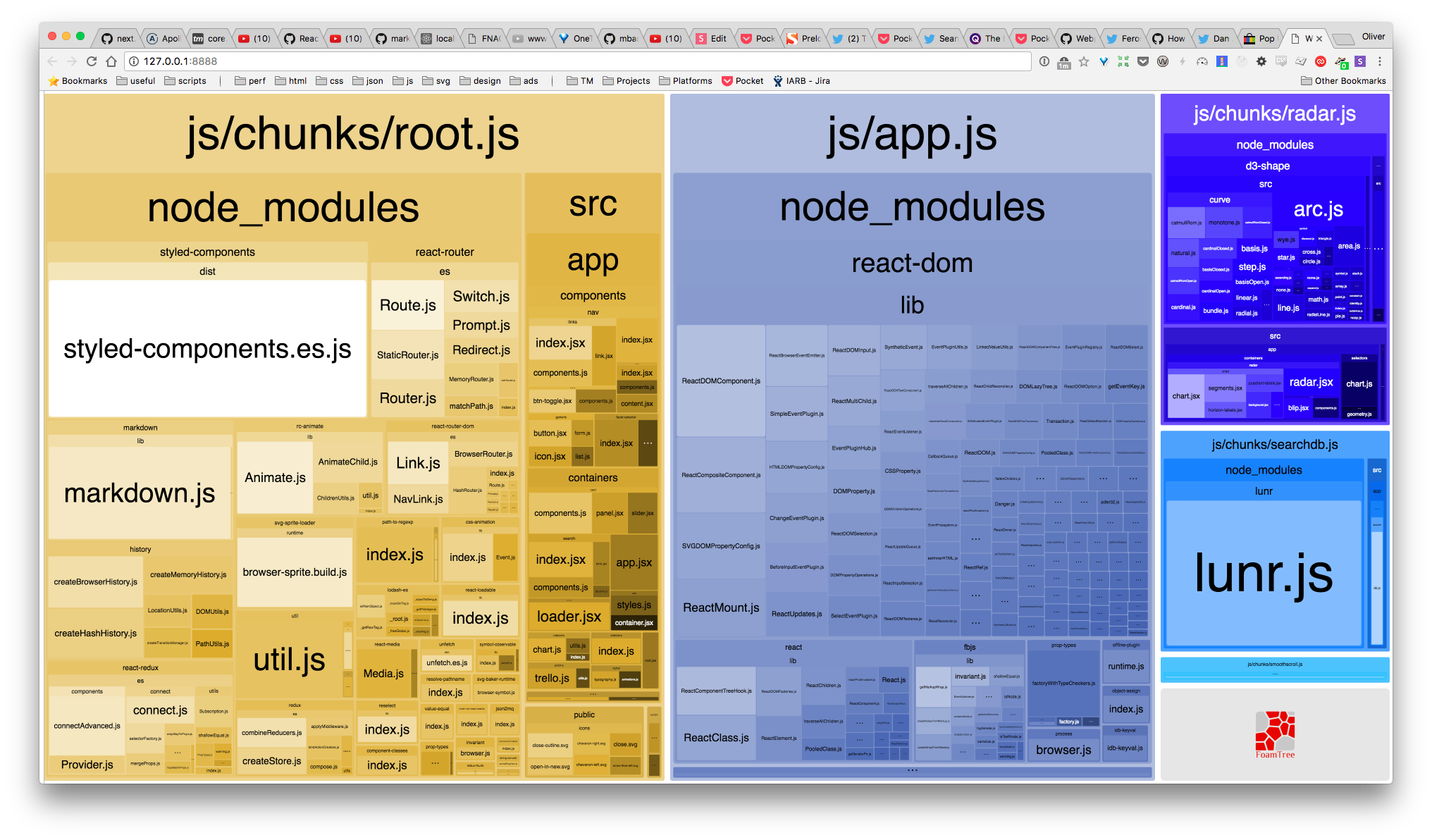
Task: Click the 1Password extension icon
Action: pos(1044,61)
